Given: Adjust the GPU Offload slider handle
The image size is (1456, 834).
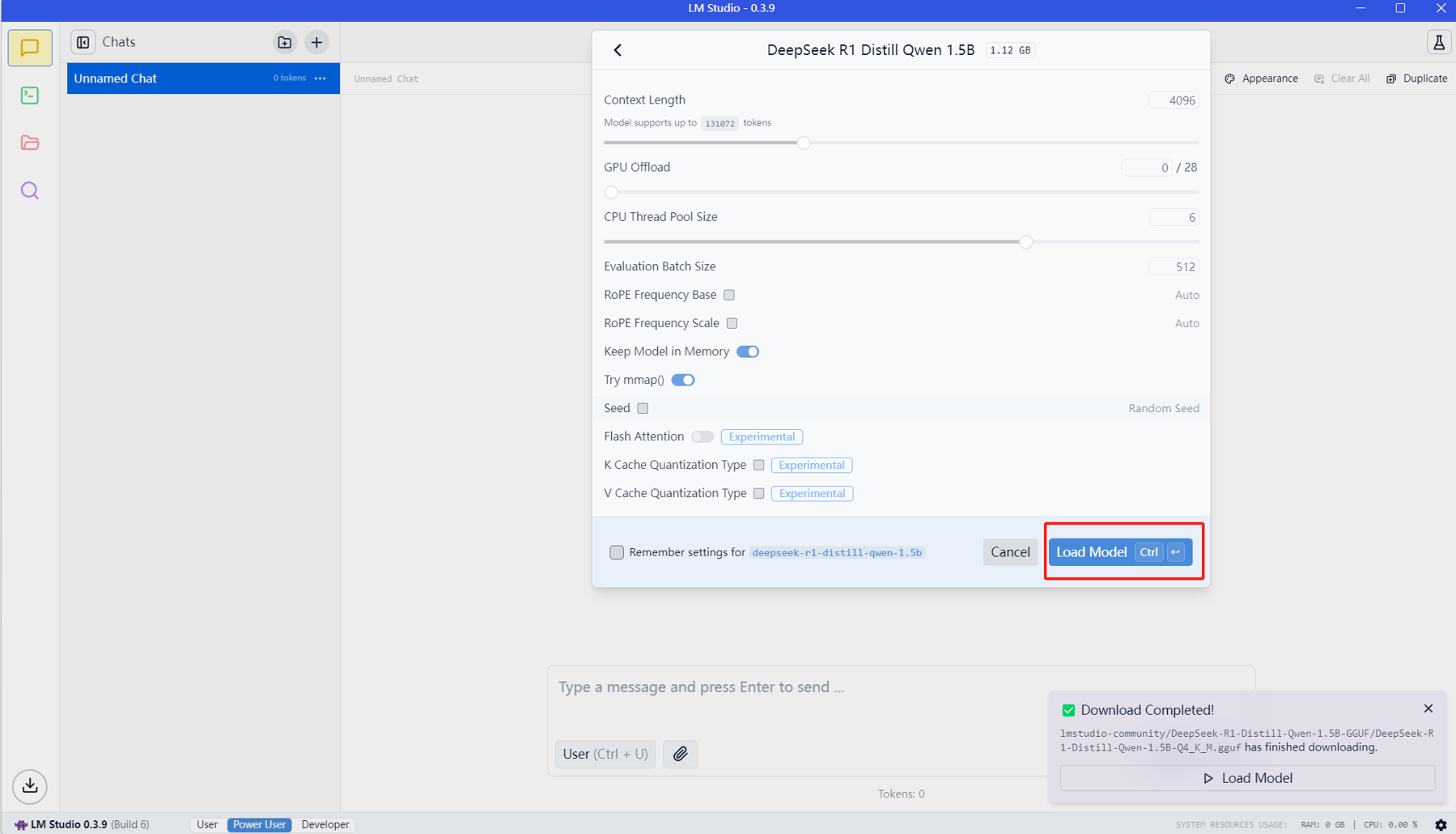Looking at the screenshot, I should (x=611, y=192).
